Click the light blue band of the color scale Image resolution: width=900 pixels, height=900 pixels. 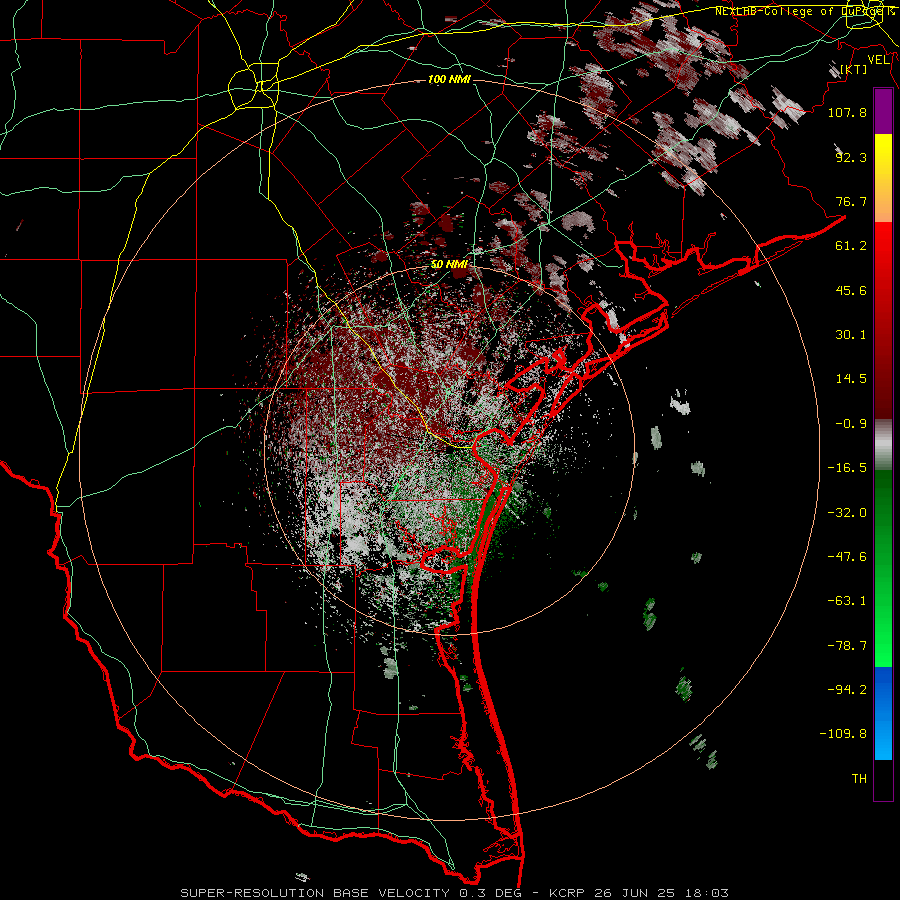point(883,740)
